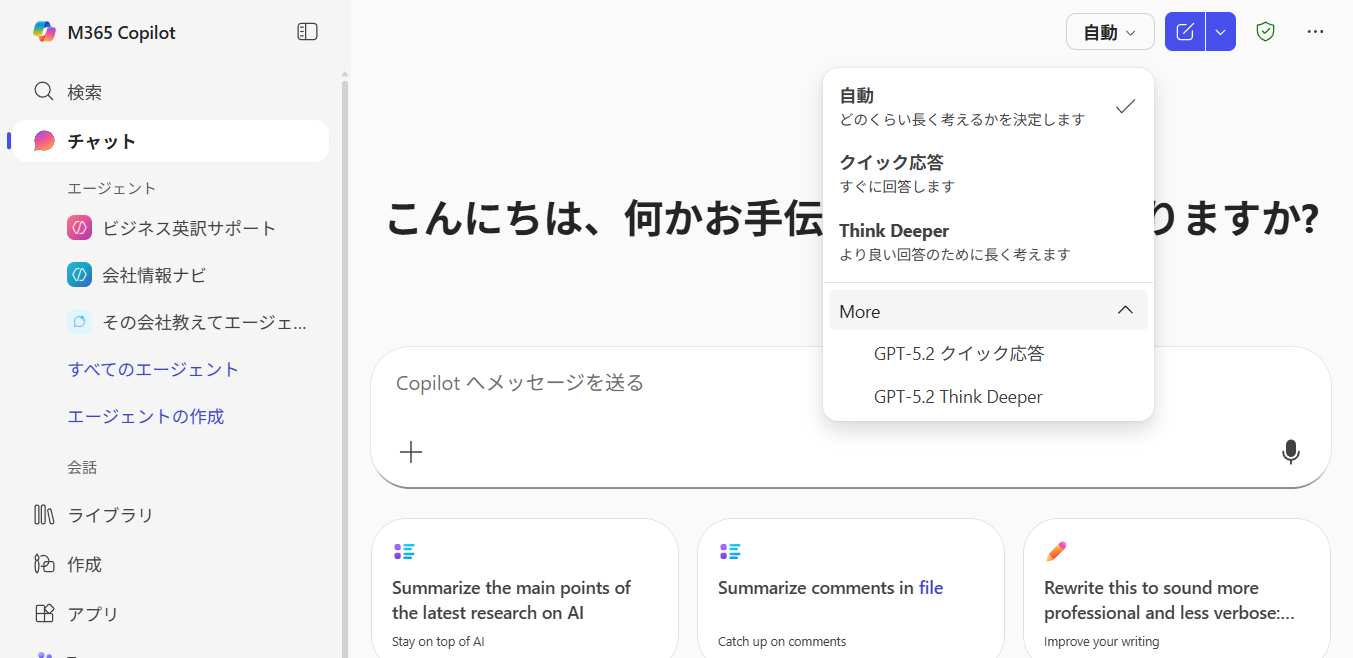Click the microphone voice input icon
The image size is (1353, 658).
pos(1290,452)
